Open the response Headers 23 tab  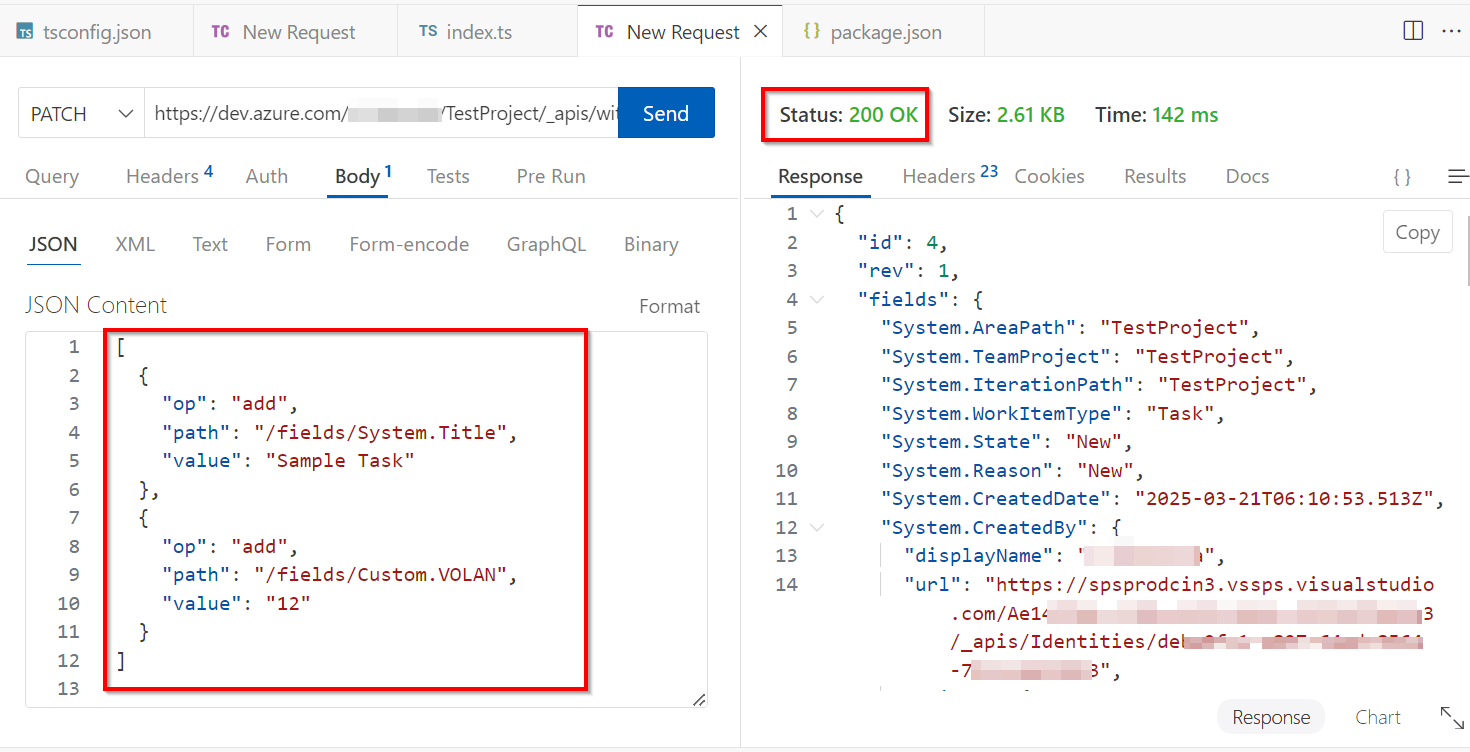click(950, 176)
